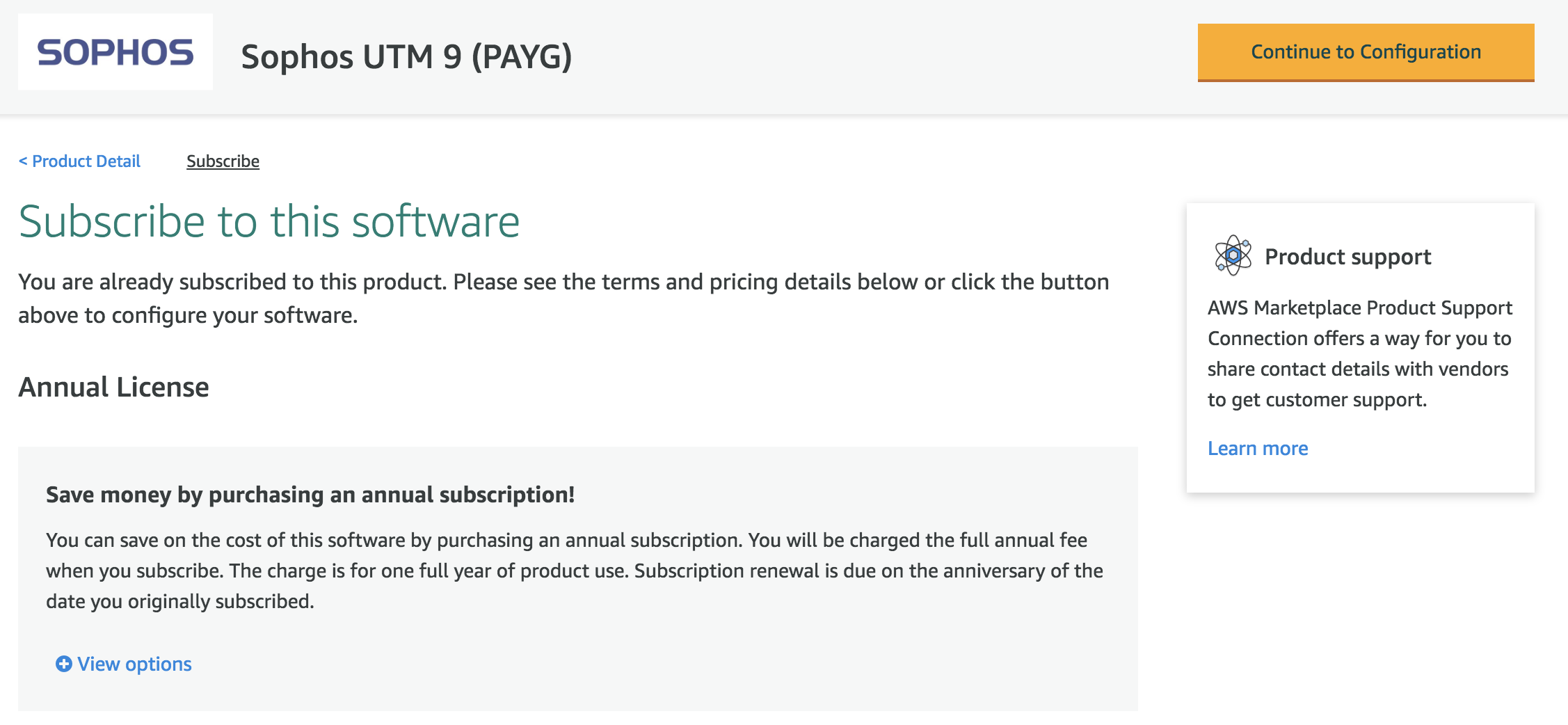
Task: Click the 'share contact details with vendors' line
Action: click(x=1357, y=369)
